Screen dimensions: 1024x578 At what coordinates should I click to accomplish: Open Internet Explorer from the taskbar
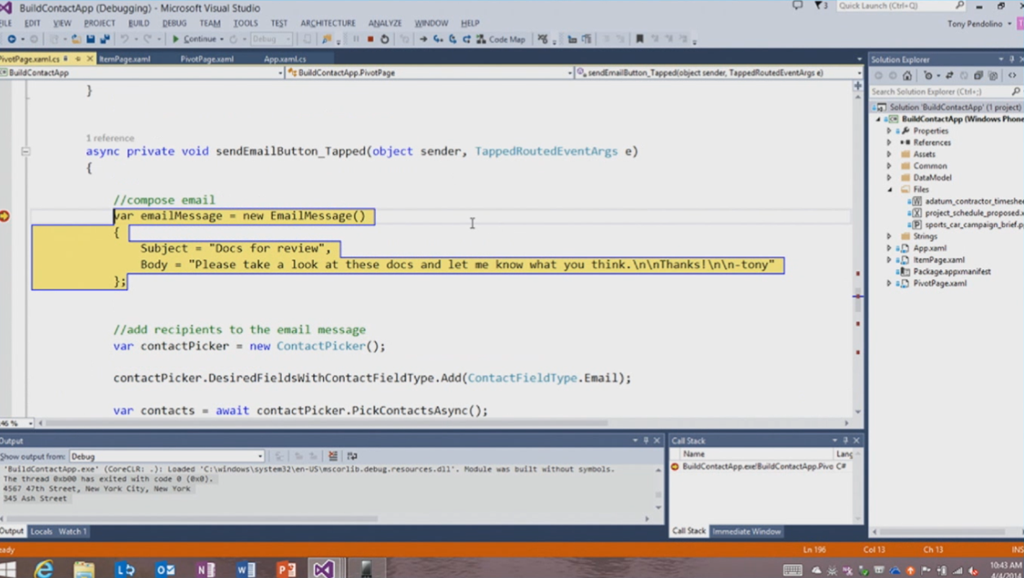(x=44, y=570)
